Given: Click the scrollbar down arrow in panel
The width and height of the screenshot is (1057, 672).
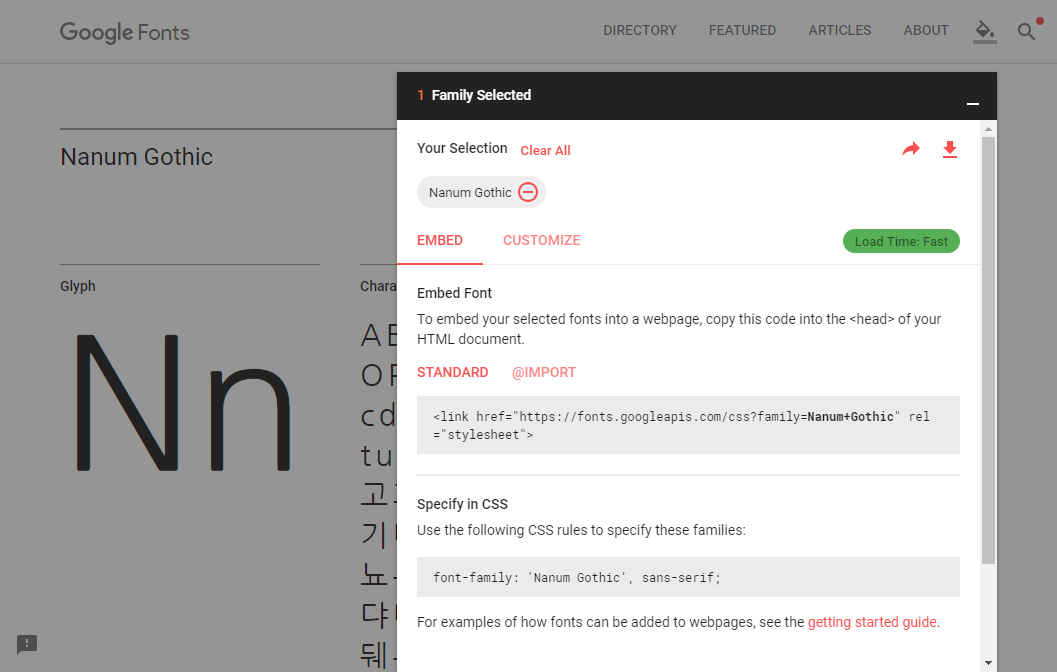Looking at the screenshot, I should click(988, 662).
